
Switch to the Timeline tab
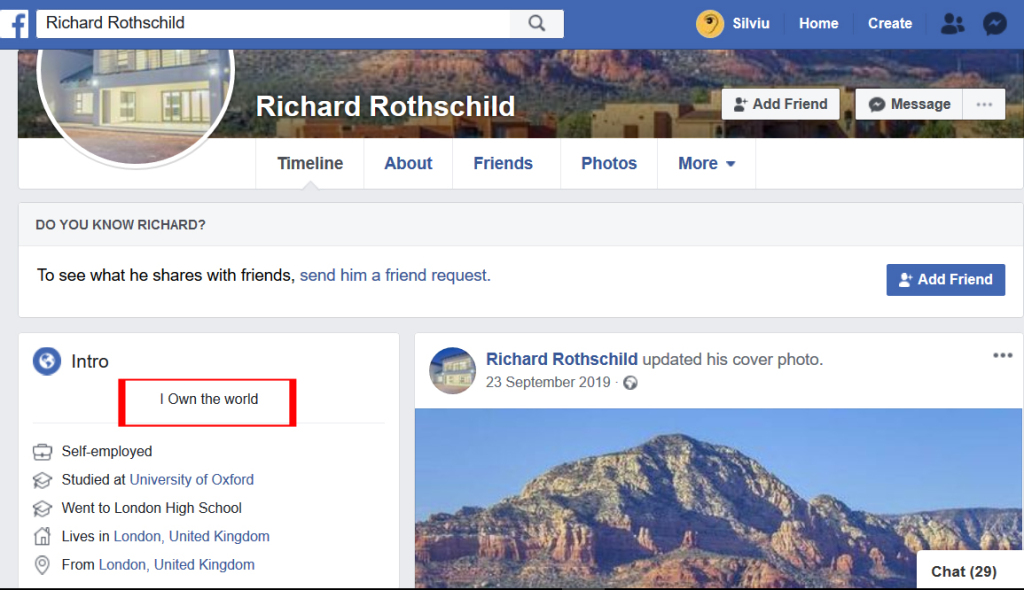(310, 163)
